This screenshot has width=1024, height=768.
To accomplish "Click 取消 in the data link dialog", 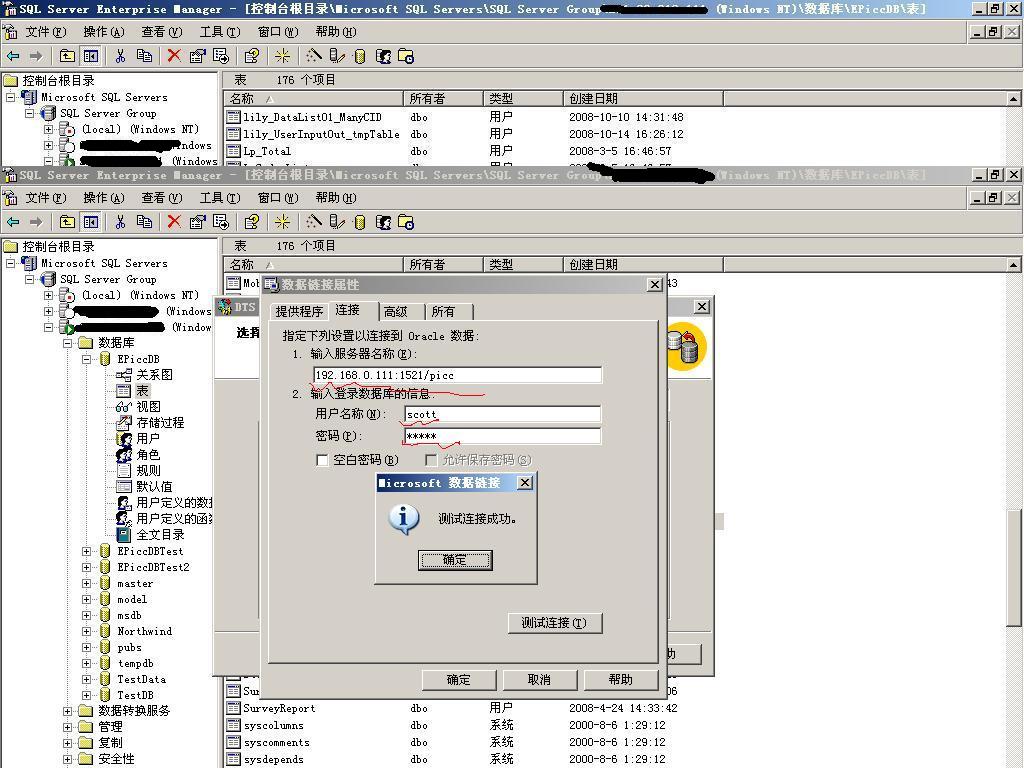I will pos(539,680).
